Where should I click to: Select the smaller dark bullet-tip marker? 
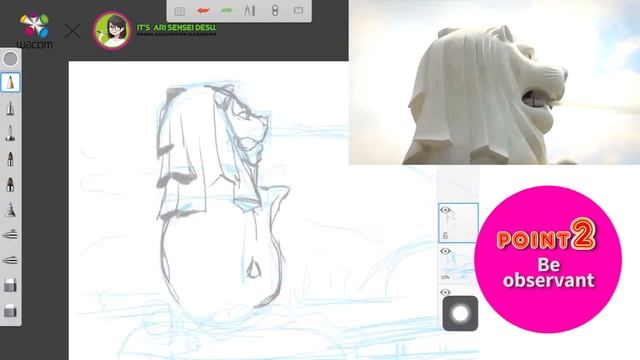11,159
